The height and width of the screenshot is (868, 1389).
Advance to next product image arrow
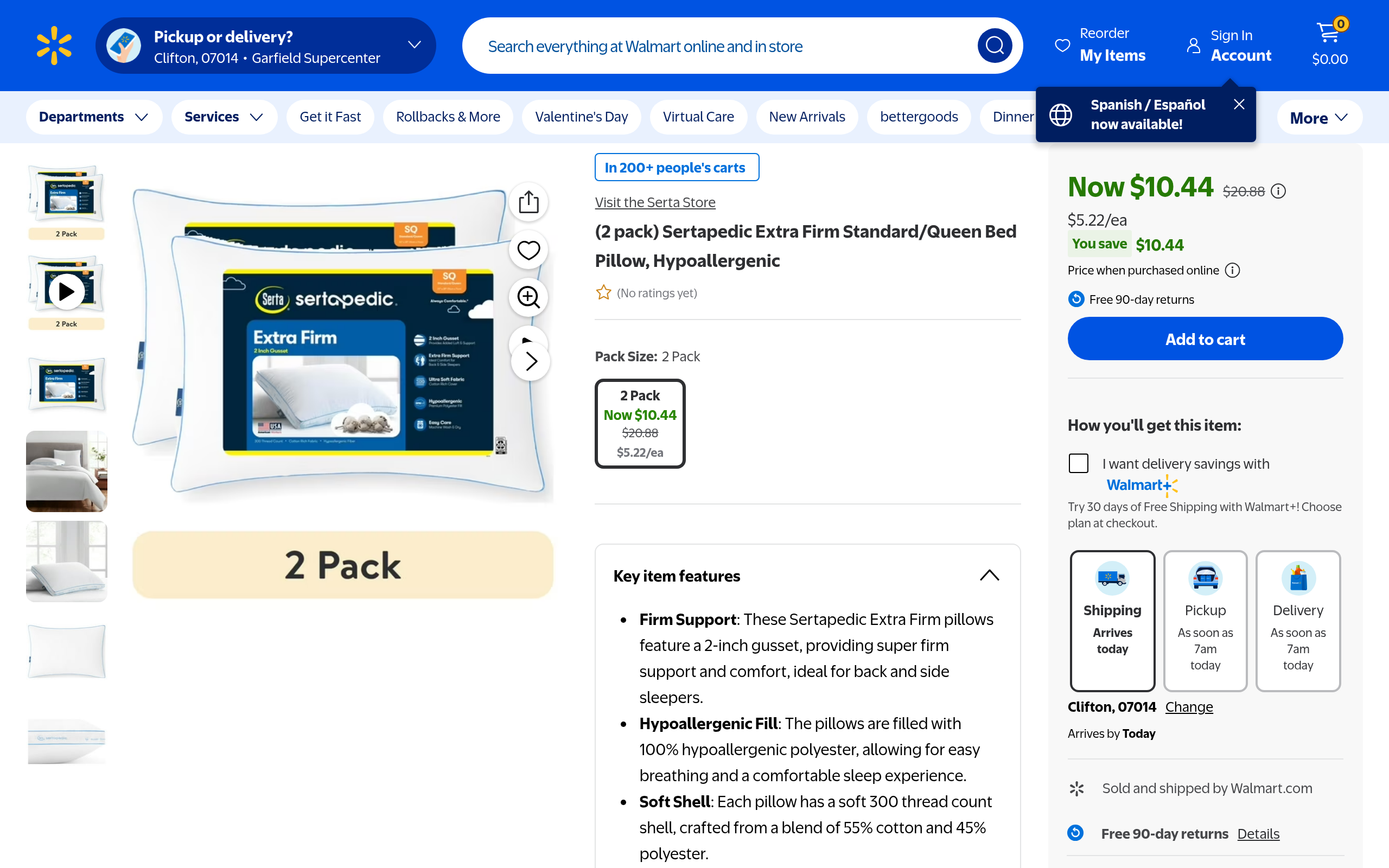(x=531, y=361)
